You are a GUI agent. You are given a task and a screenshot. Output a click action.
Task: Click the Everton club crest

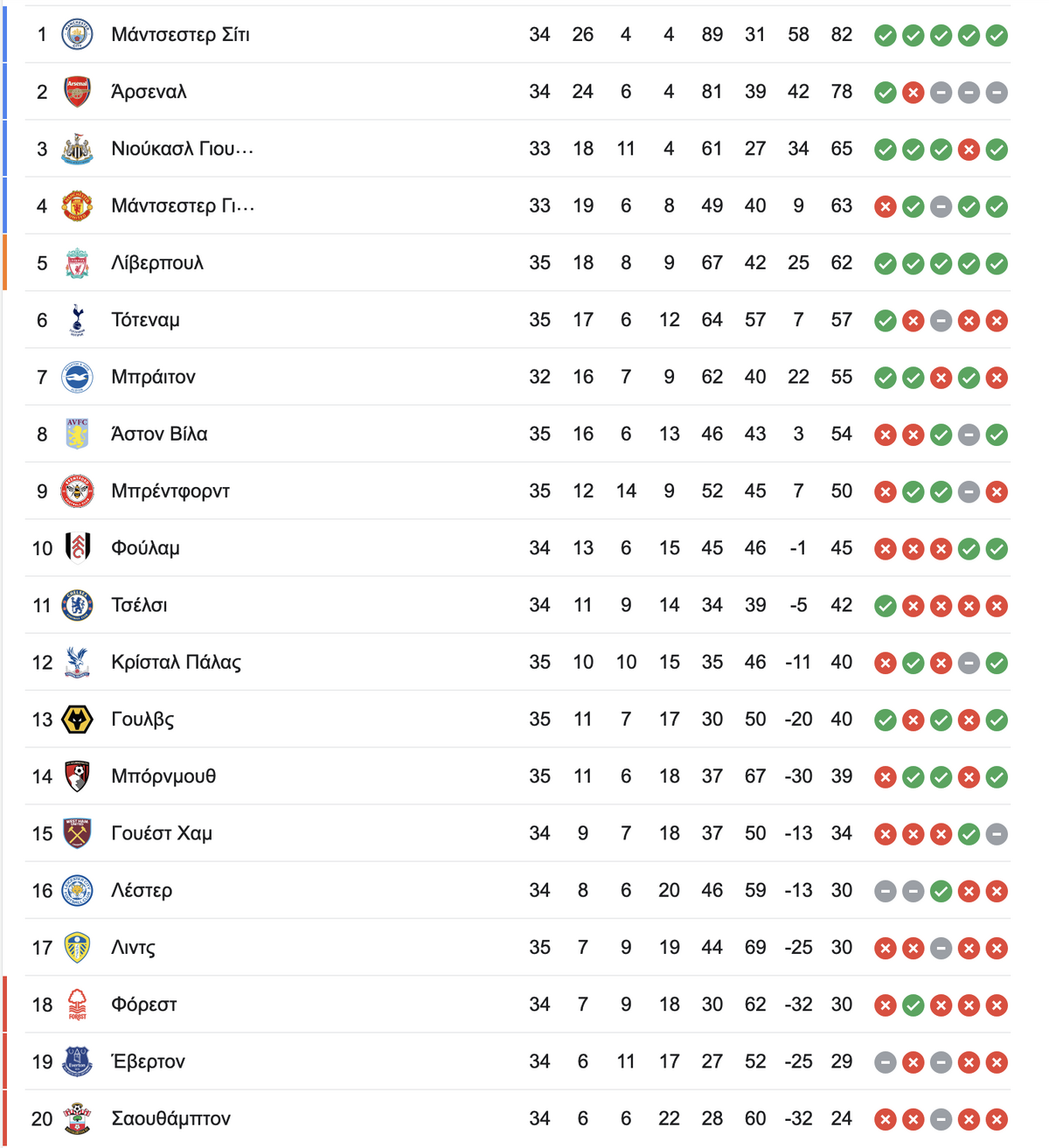point(77,1061)
